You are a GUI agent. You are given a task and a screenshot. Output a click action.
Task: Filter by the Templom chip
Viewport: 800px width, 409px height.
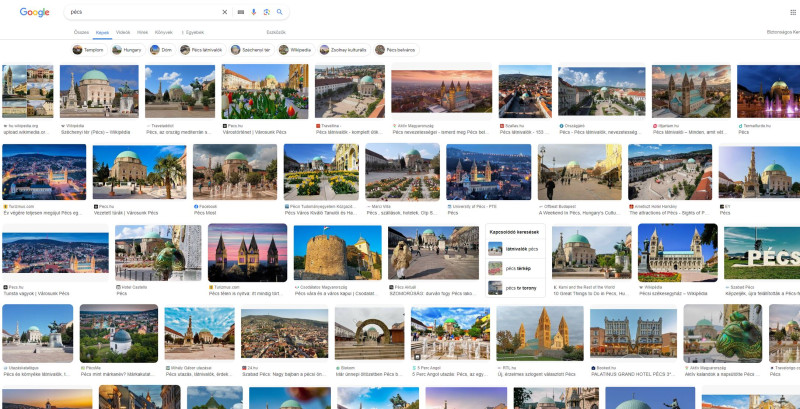[89, 50]
